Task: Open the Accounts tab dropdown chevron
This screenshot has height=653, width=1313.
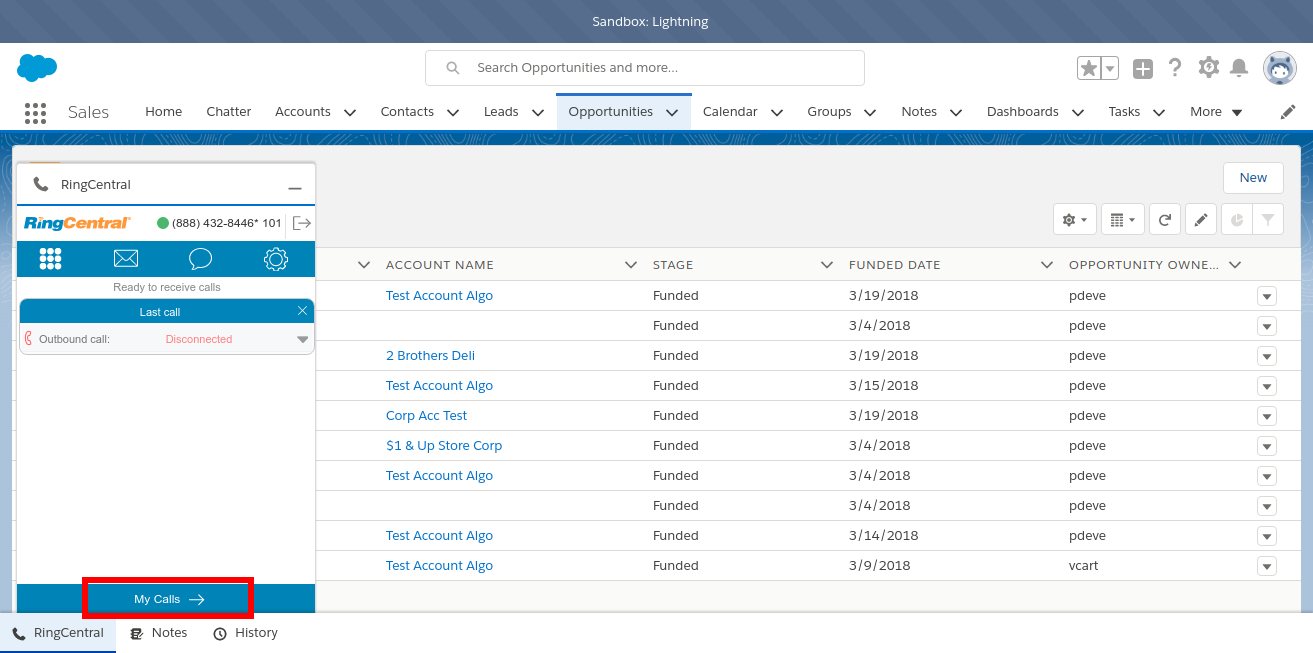Action: pos(350,113)
